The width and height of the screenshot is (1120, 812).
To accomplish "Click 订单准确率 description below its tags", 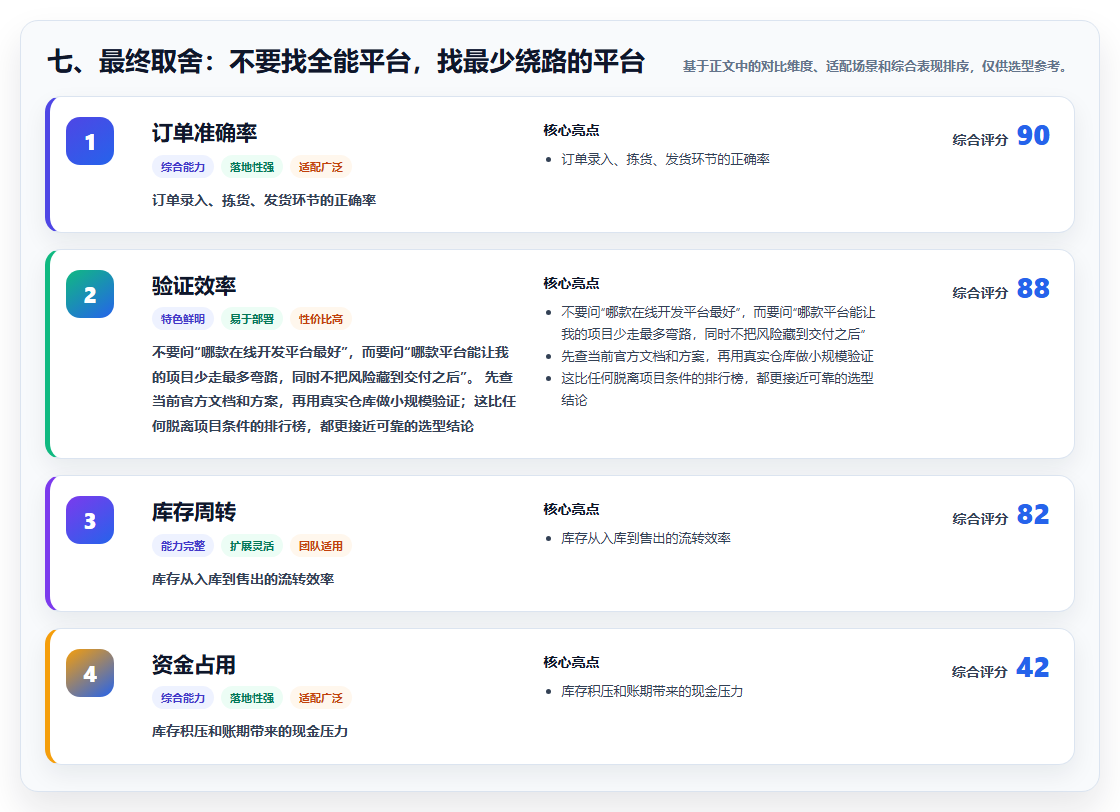I will (264, 201).
